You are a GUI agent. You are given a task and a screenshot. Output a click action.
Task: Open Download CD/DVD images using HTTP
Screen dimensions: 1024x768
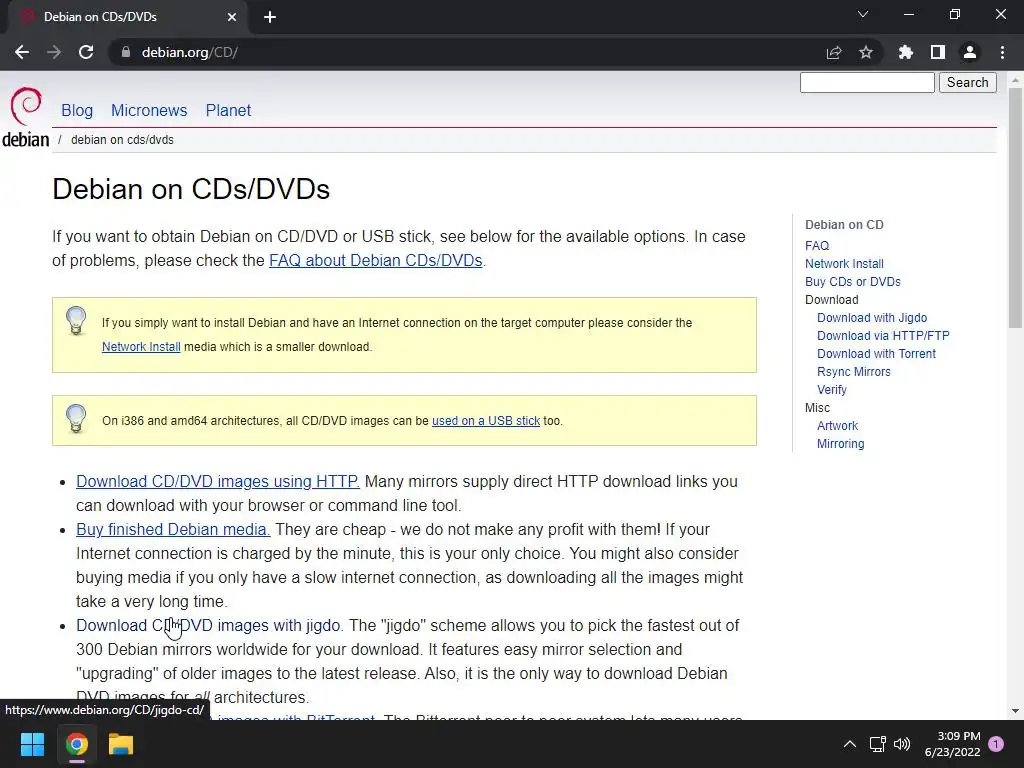click(217, 481)
